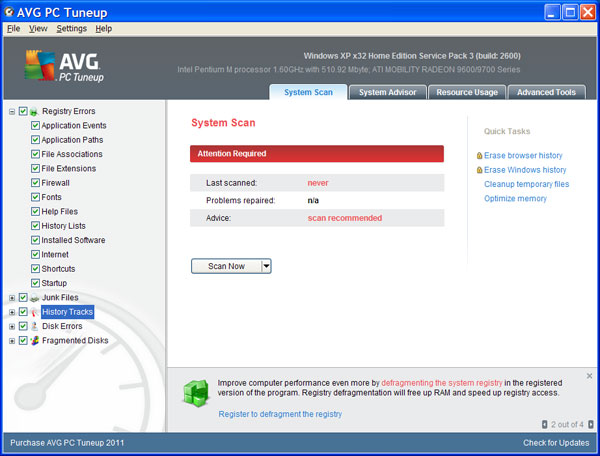Click the Erase browser history link

pos(523,156)
